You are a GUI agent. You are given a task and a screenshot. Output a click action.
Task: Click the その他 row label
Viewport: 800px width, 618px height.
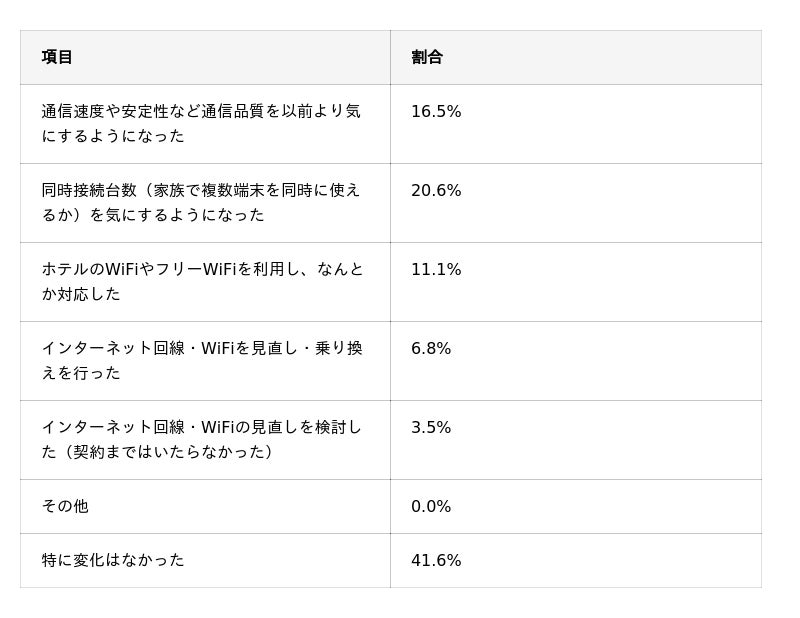[x=65, y=506]
